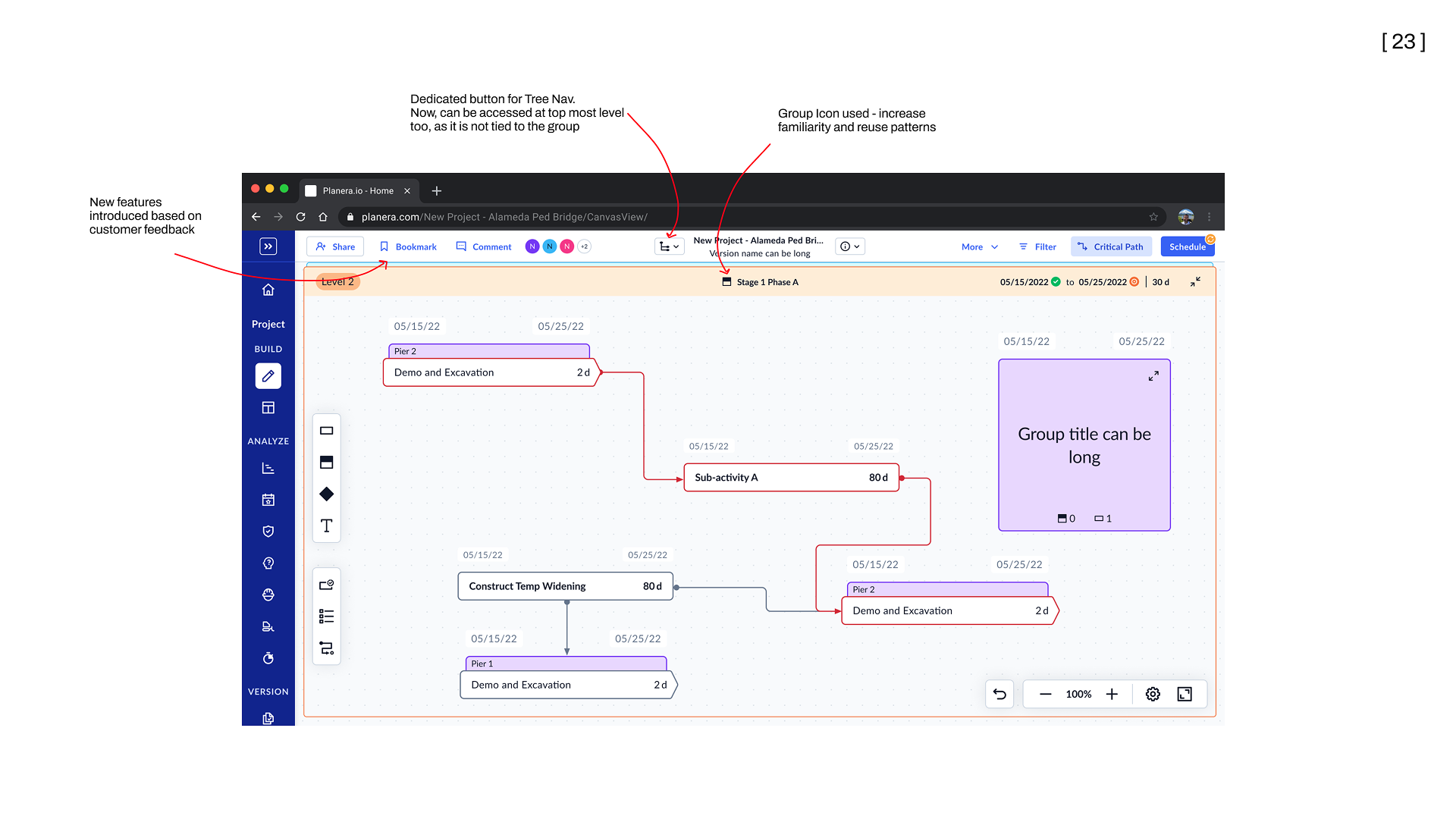
Task: Open the Gantt chart icon under Analyze
Action: coord(268,469)
